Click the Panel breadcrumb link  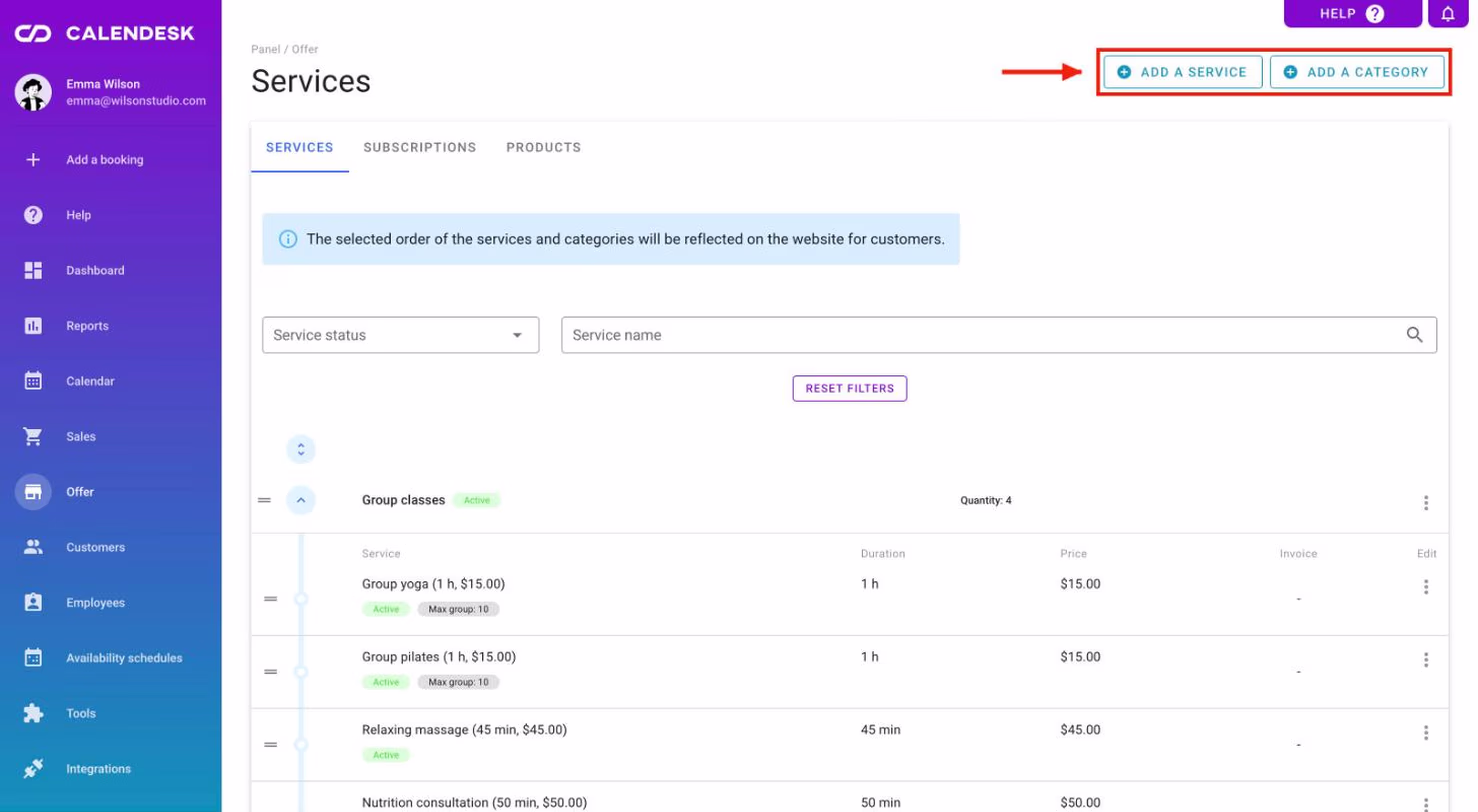264,49
